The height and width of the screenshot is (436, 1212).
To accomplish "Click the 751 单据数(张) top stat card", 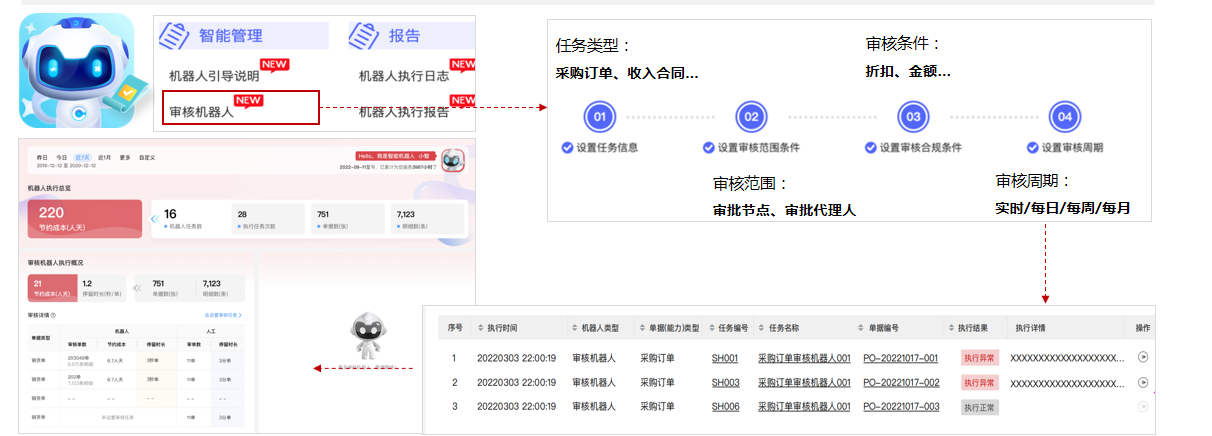I will [x=347, y=219].
